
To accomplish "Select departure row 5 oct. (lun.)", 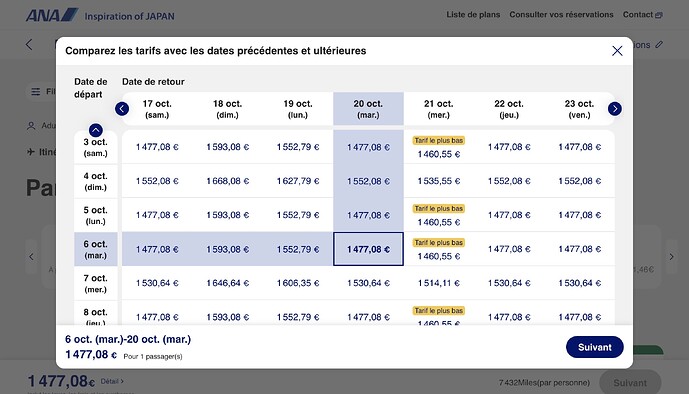I will tap(96, 215).
